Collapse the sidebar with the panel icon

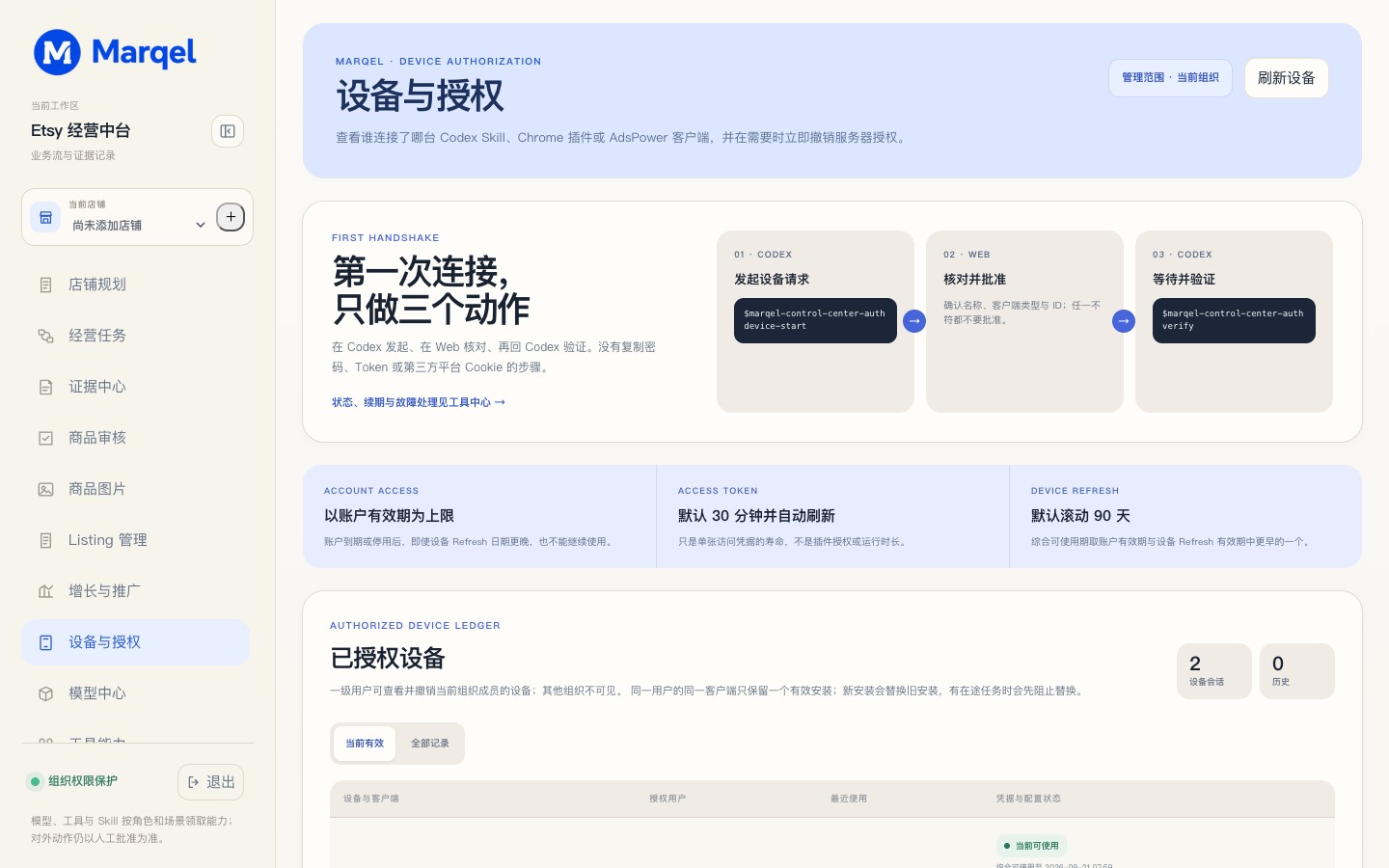228,131
